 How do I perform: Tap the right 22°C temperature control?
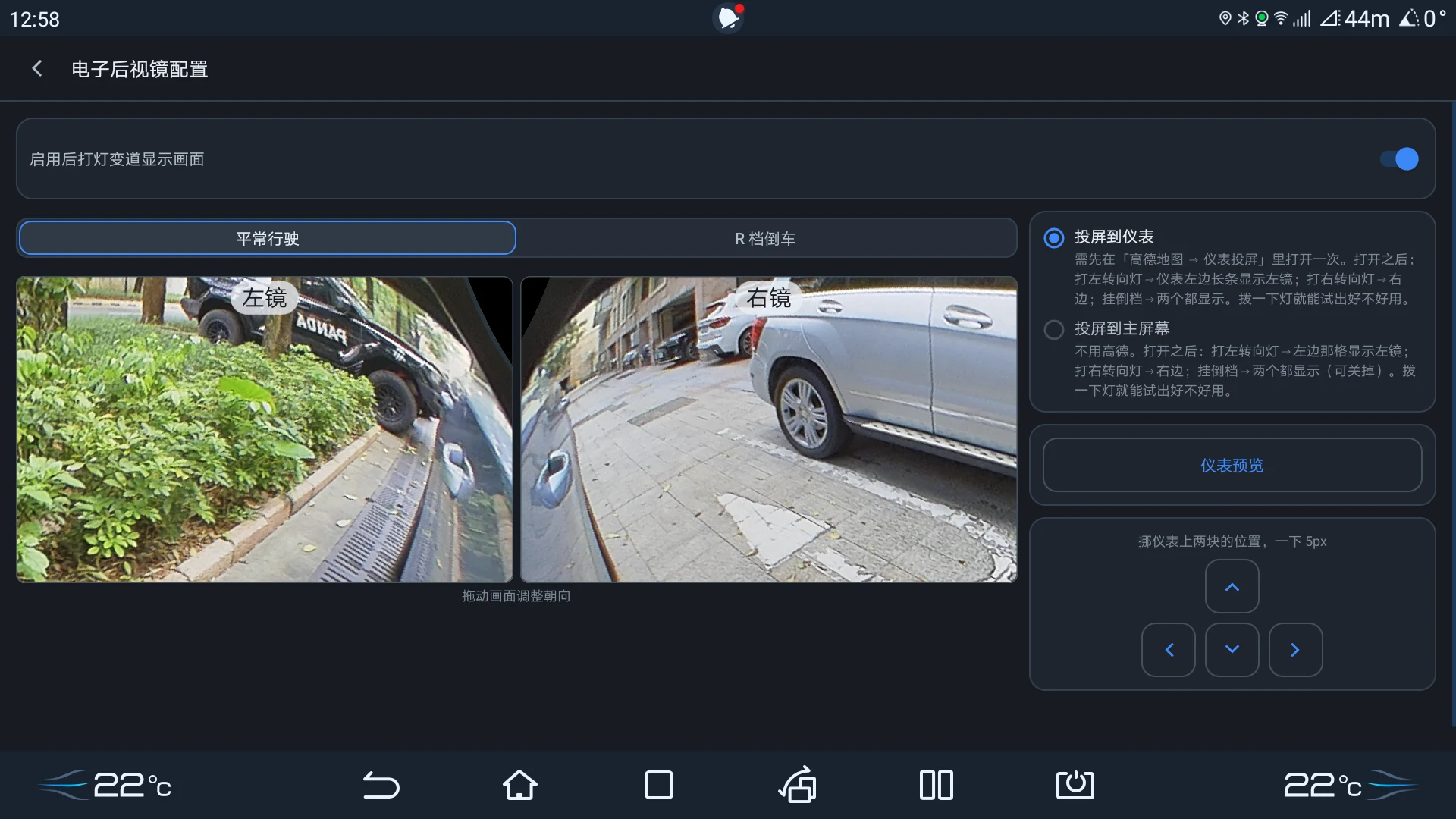[1350, 785]
